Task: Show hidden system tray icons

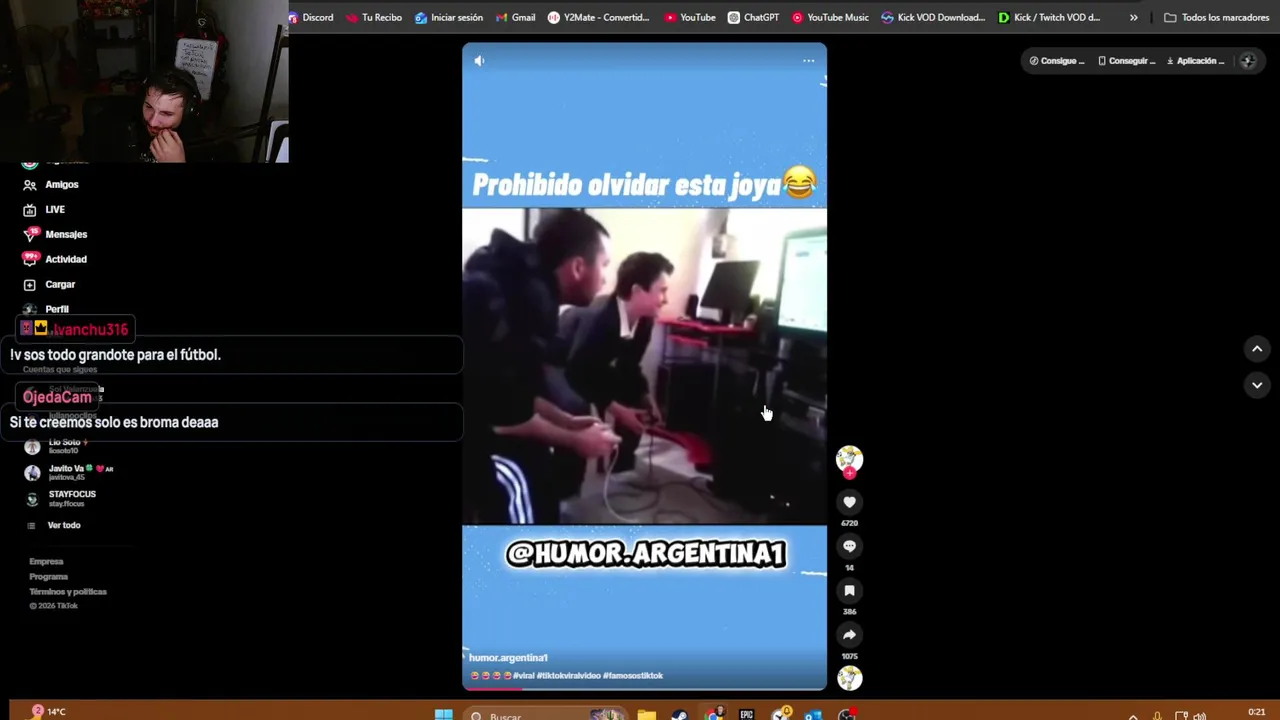Action: (x=1133, y=715)
